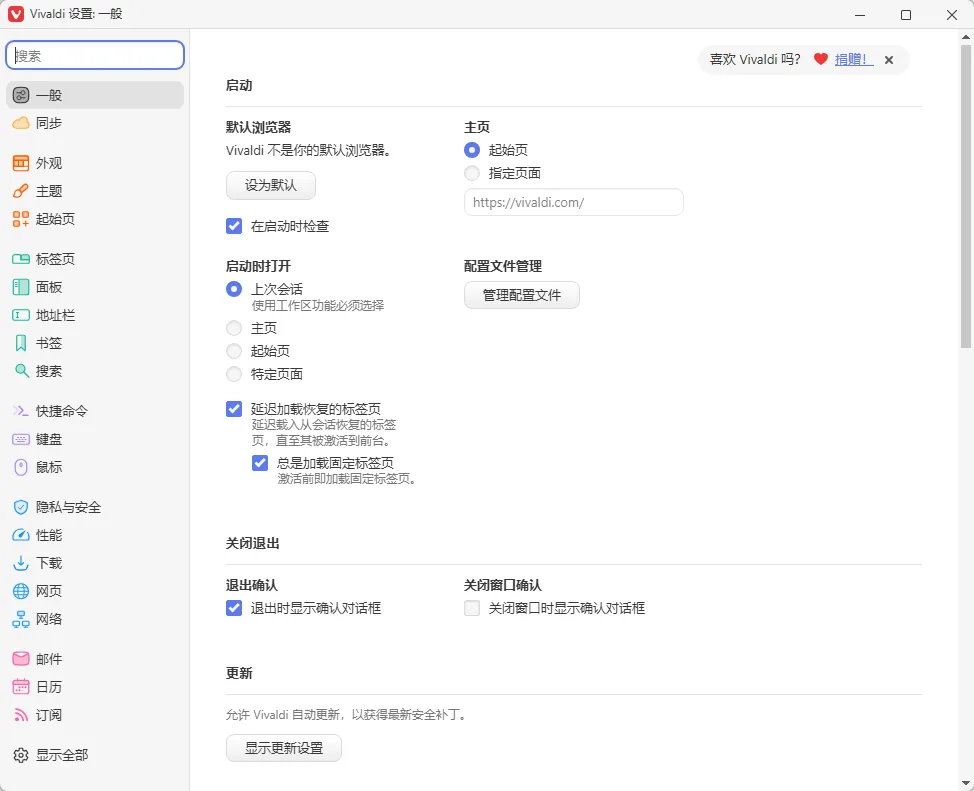This screenshot has height=791, width=974.
Task: Disable 退出时显示确认对话框 checkbox
Action: tap(234, 608)
